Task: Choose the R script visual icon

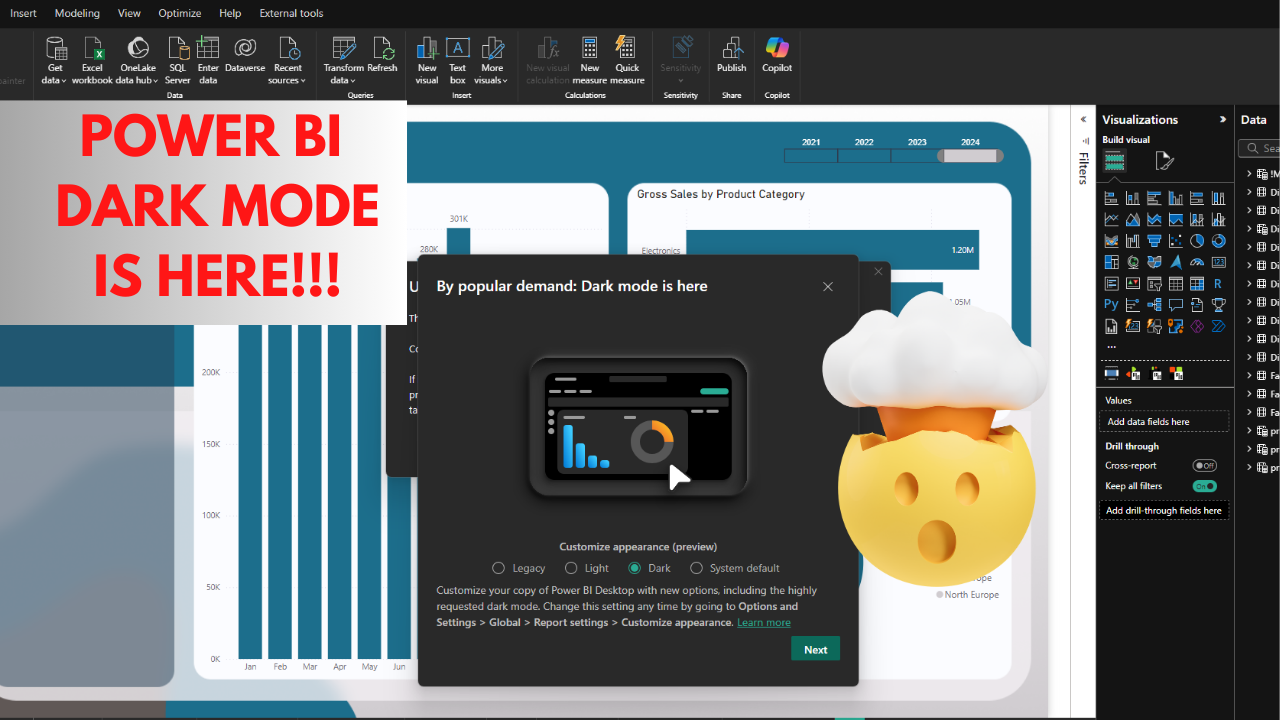Action: [1218, 284]
